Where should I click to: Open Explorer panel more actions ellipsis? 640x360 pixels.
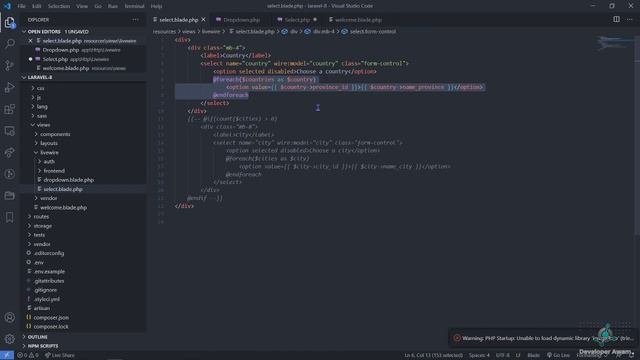pos(135,20)
